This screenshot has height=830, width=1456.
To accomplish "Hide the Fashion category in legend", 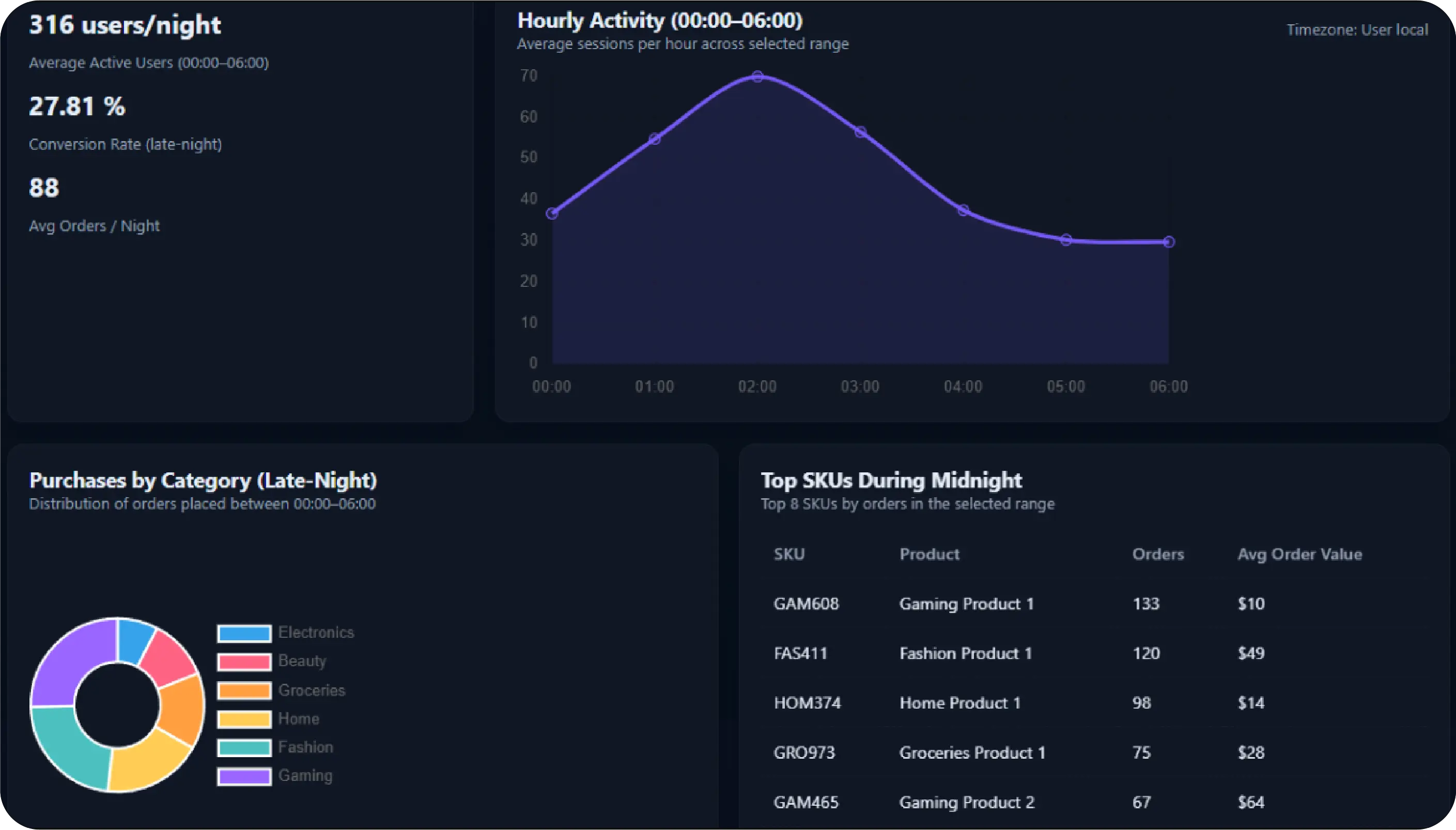I will (x=244, y=747).
